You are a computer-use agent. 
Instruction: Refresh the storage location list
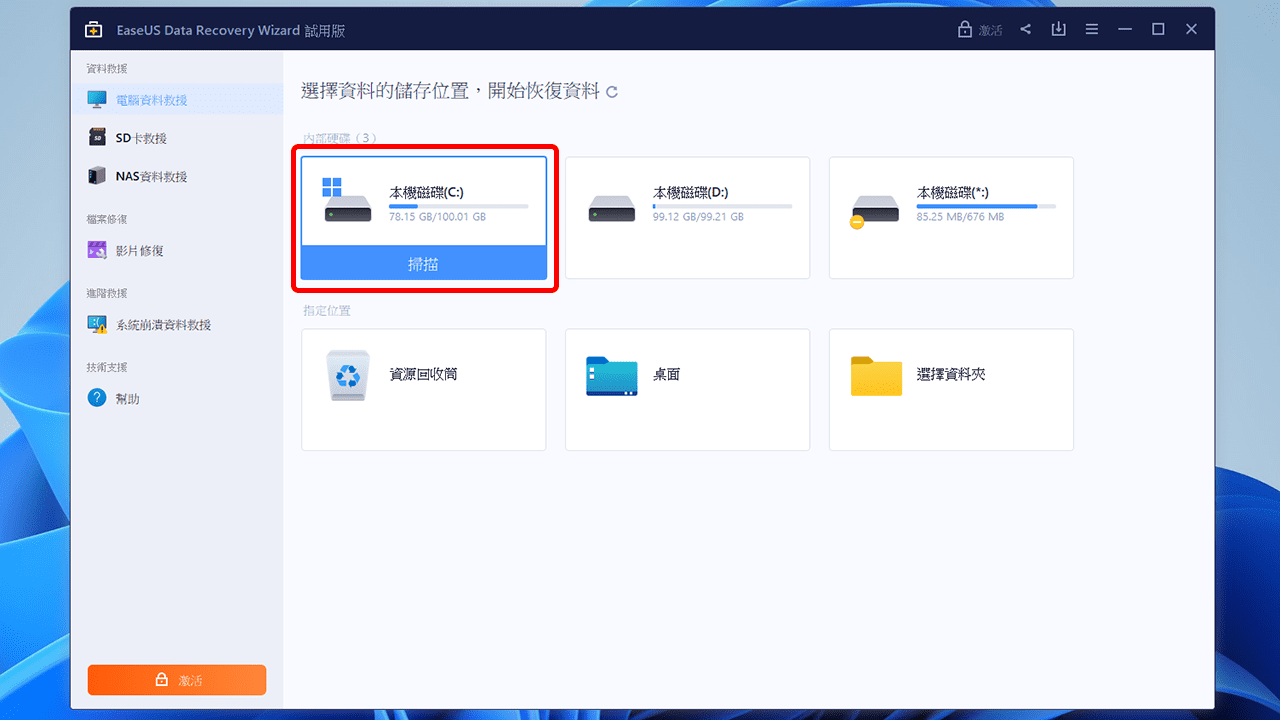[x=610, y=91]
